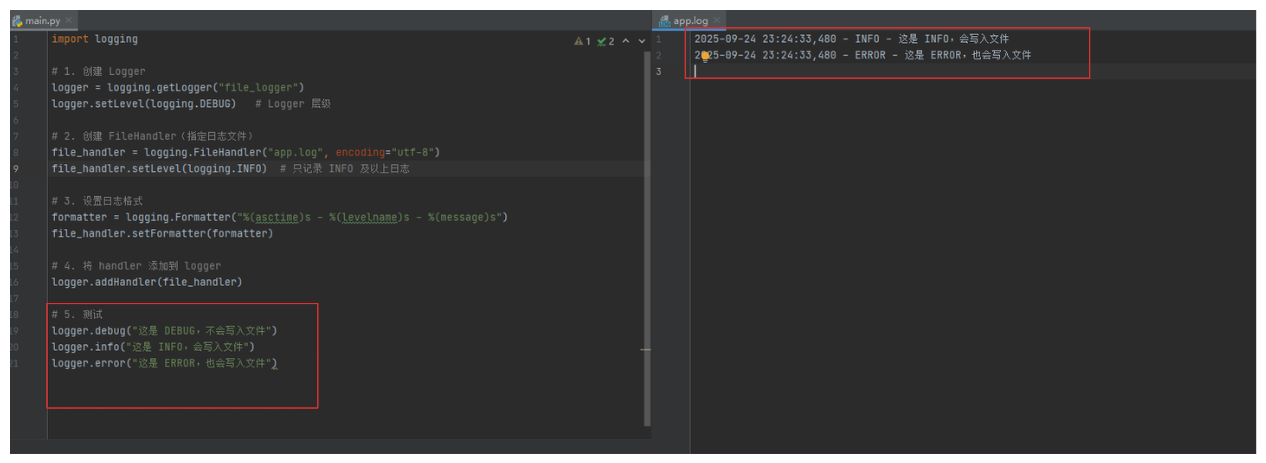Jump to next highlighted problem arrow
This screenshot has width=1266, height=463.
[642, 41]
